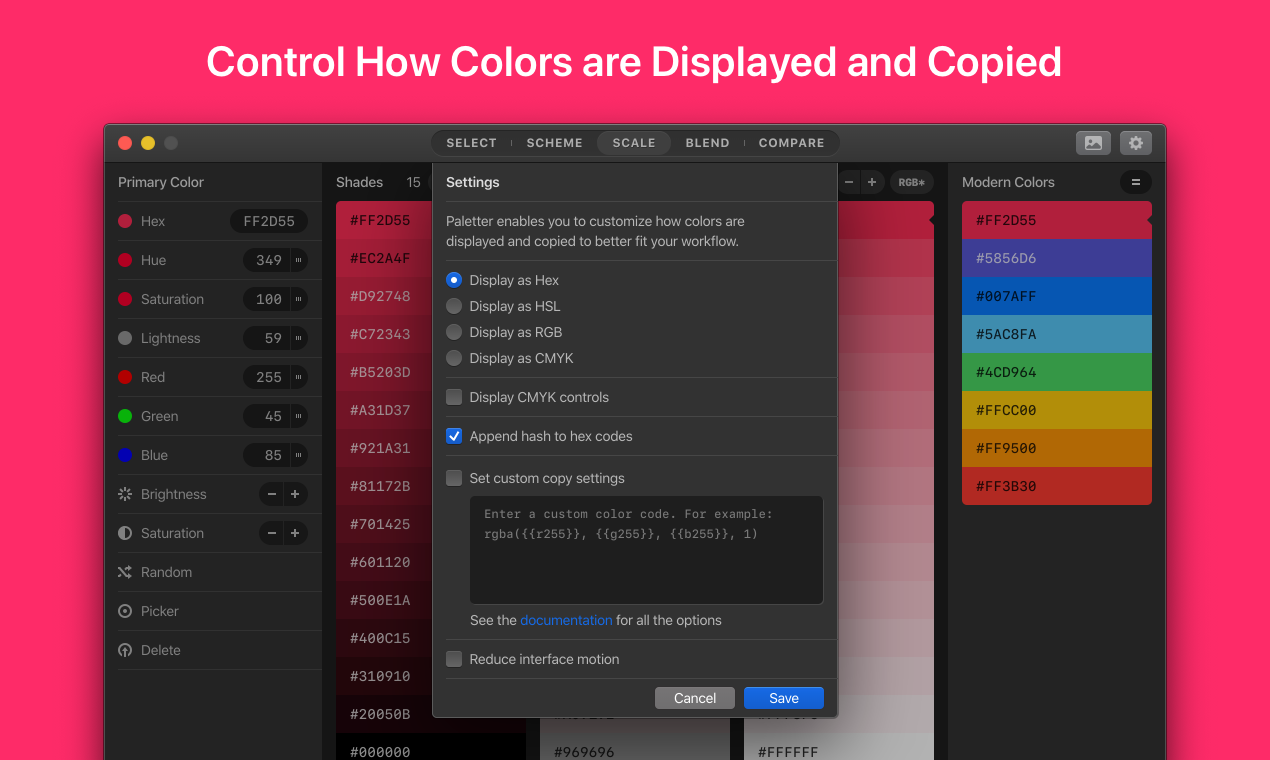This screenshot has height=760, width=1270.
Task: Select Modern Colors swatch #5AC8FA
Action: 1057,334
